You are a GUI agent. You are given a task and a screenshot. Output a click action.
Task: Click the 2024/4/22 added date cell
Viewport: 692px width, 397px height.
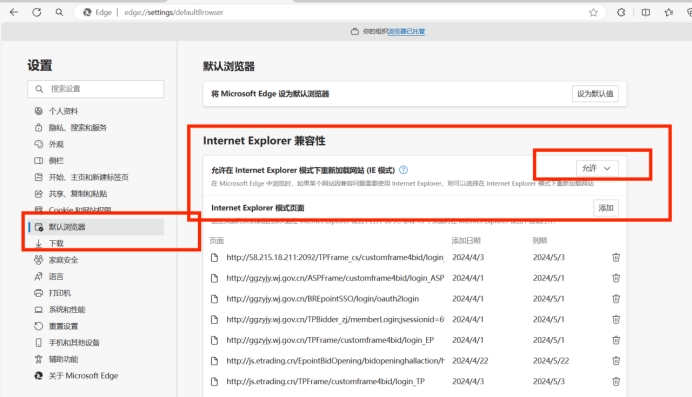click(x=470, y=361)
